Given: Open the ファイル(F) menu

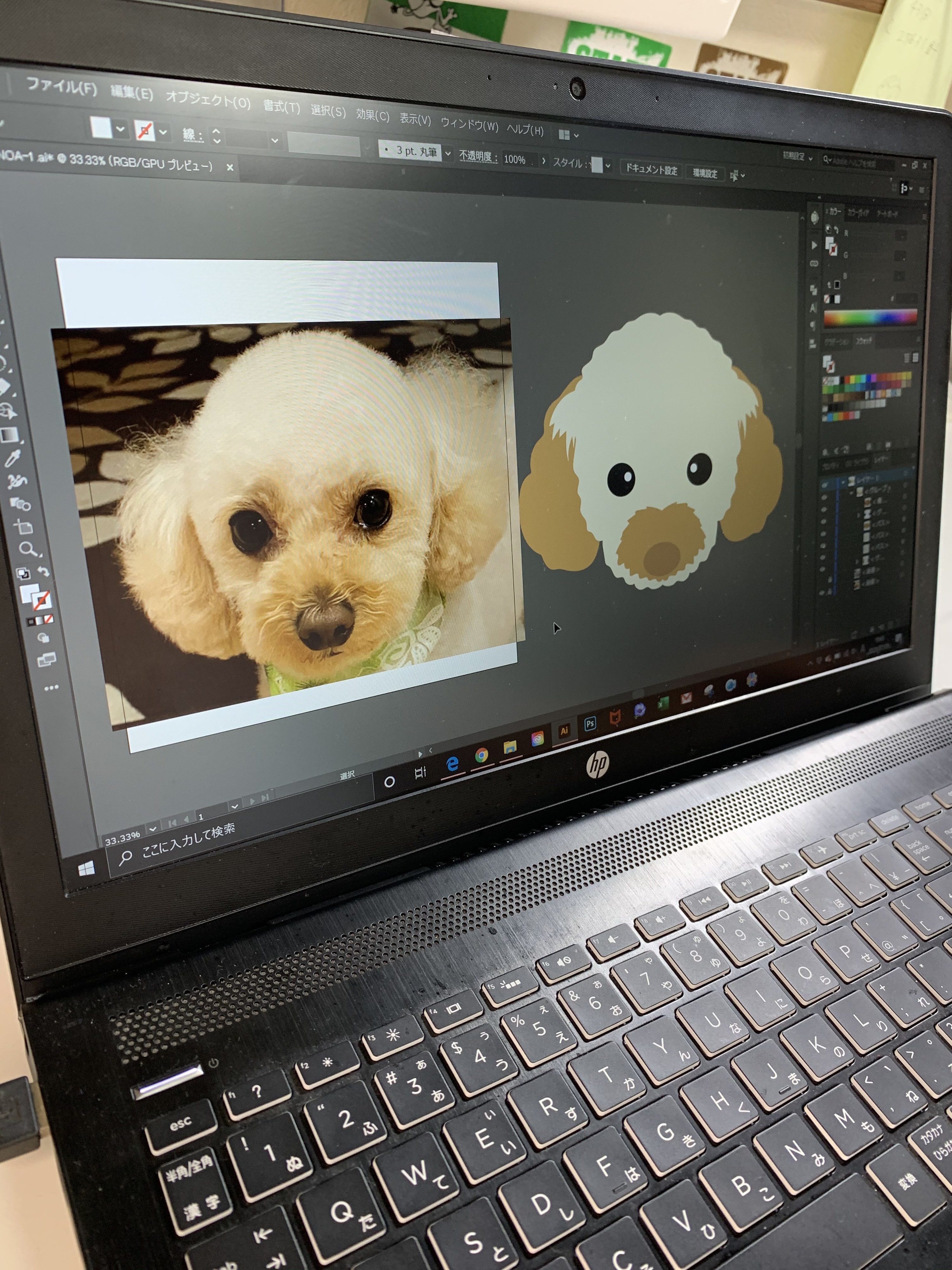Looking at the screenshot, I should 61,87.
